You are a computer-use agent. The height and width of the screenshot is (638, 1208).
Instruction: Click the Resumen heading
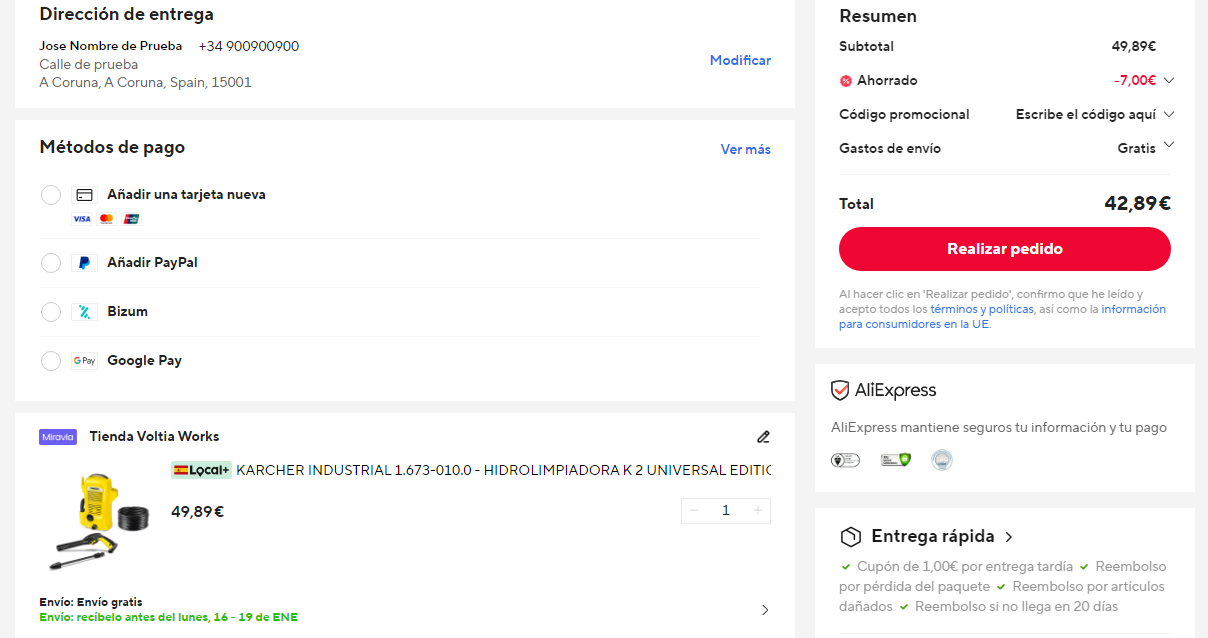pyautogui.click(x=878, y=16)
